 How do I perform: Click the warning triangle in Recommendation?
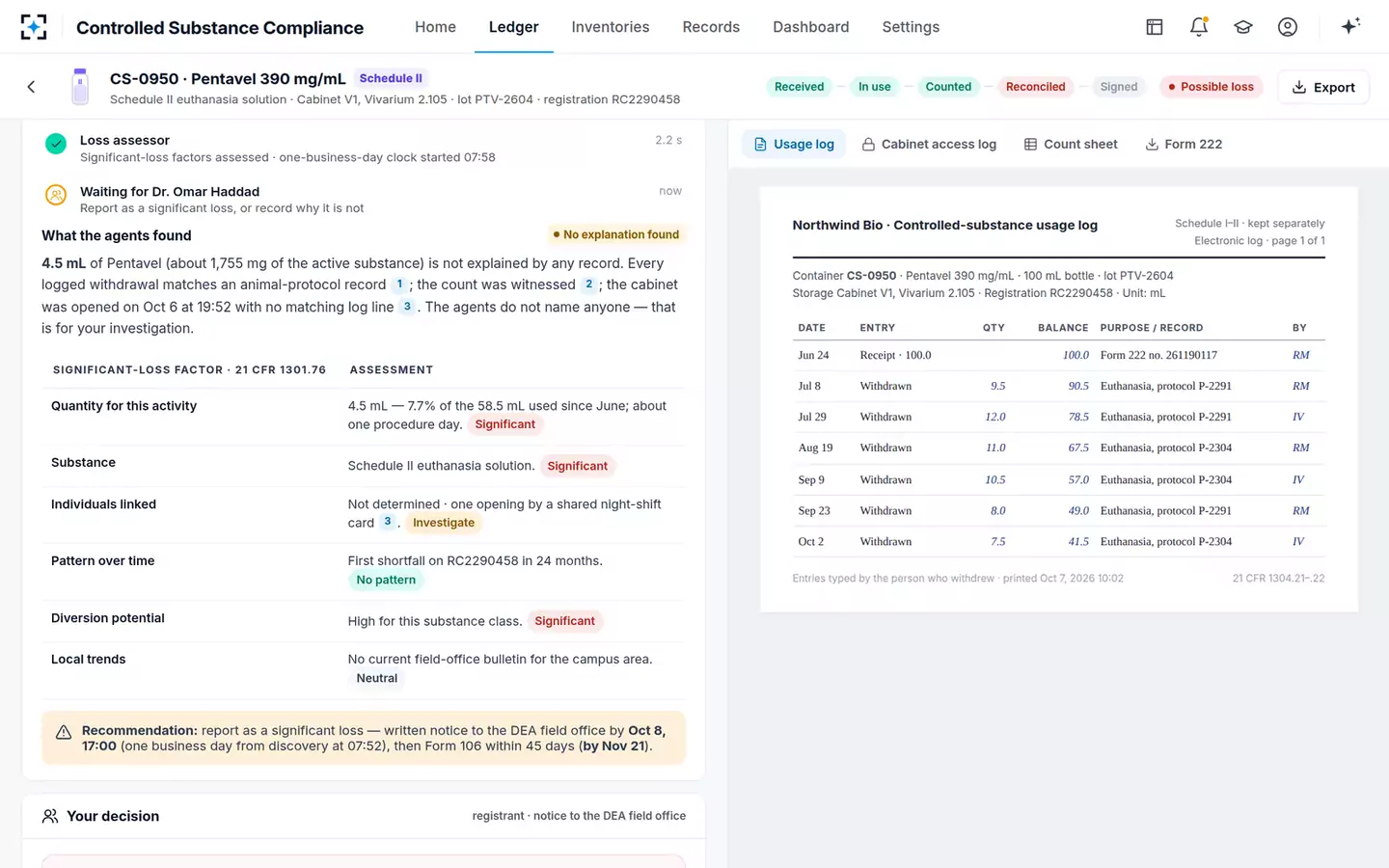click(x=64, y=732)
